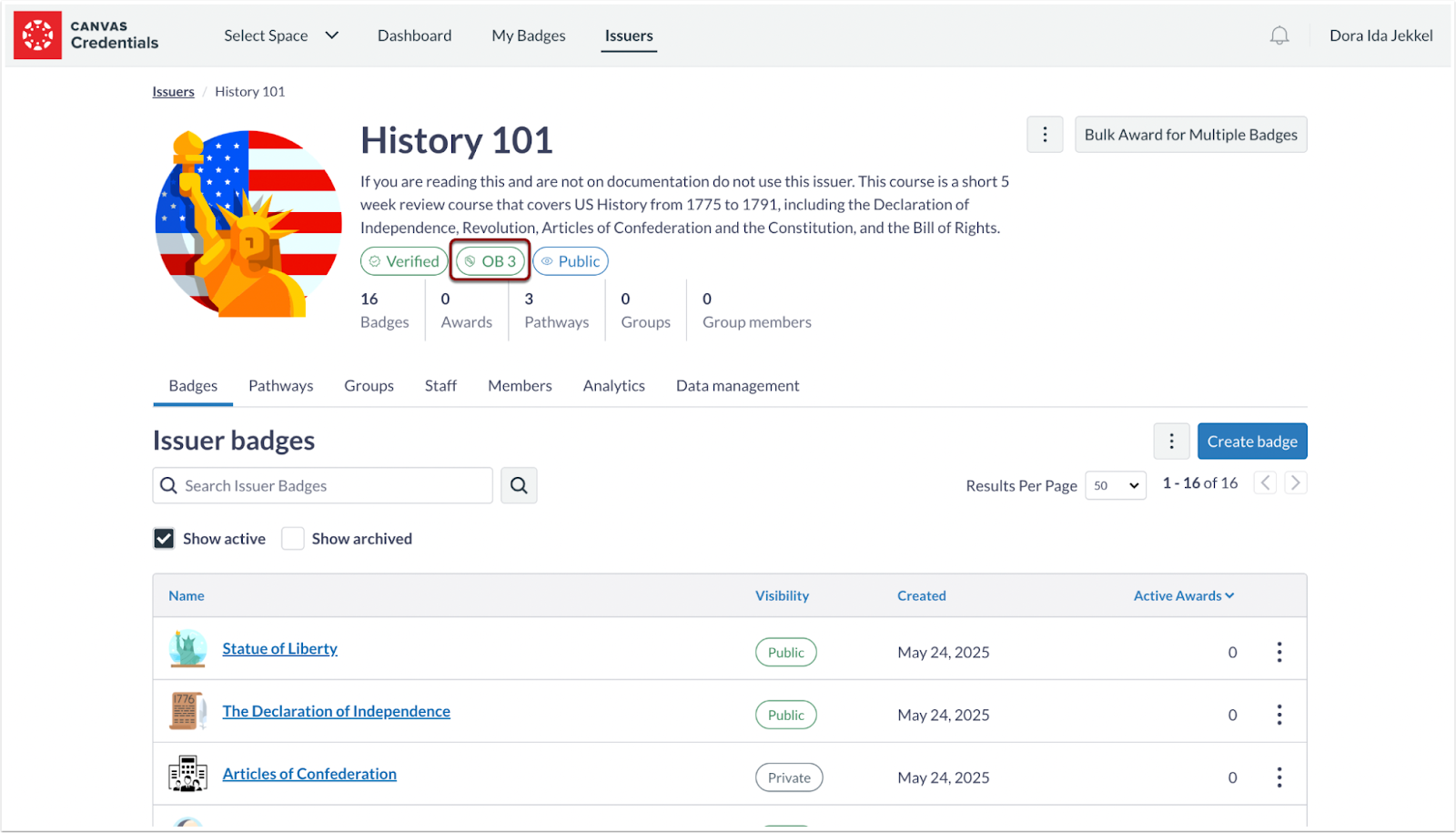Click the 0 Awards stat
The image size is (1456, 833).
click(x=467, y=310)
